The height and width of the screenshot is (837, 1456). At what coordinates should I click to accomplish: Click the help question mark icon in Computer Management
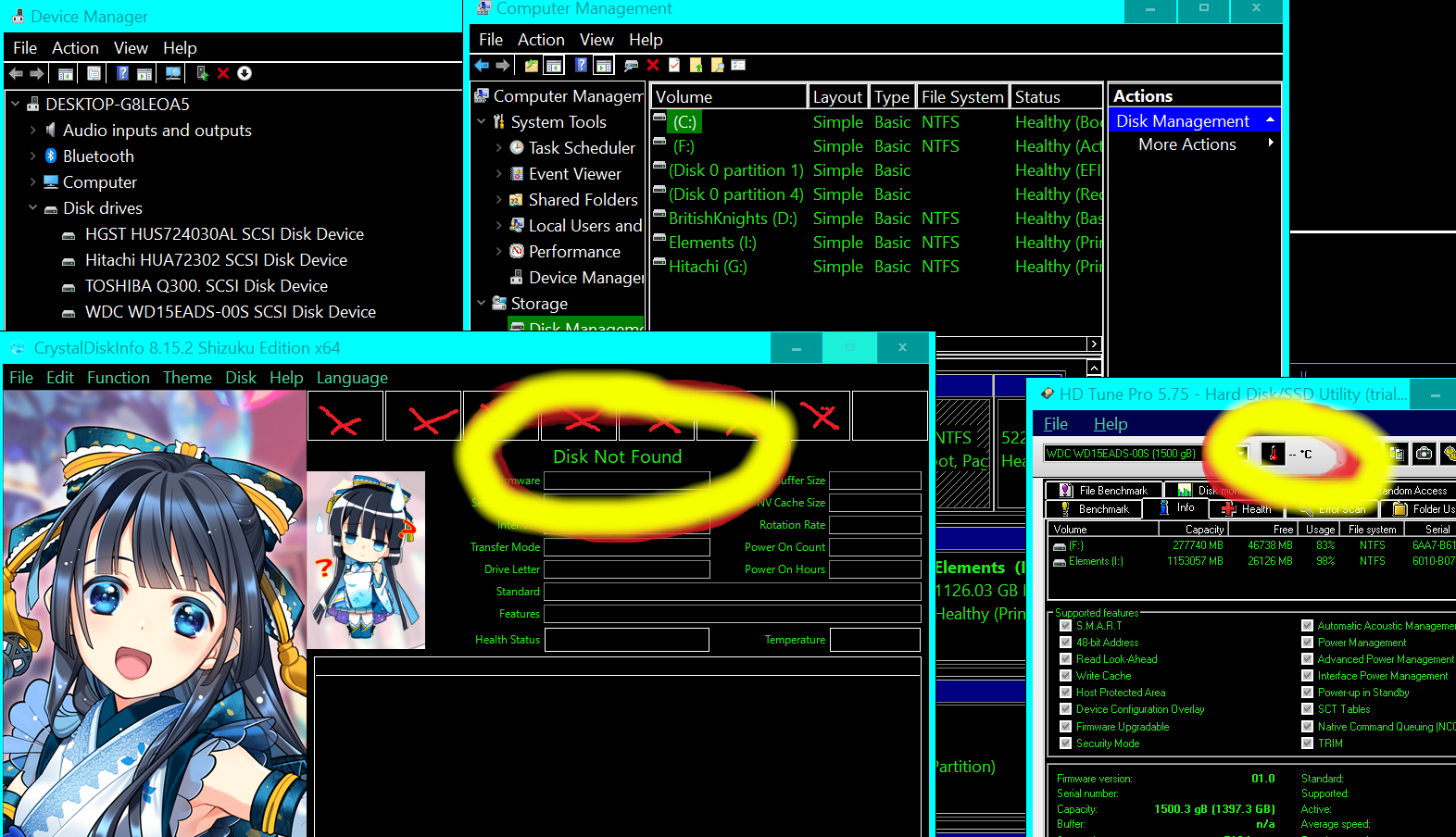(581, 65)
